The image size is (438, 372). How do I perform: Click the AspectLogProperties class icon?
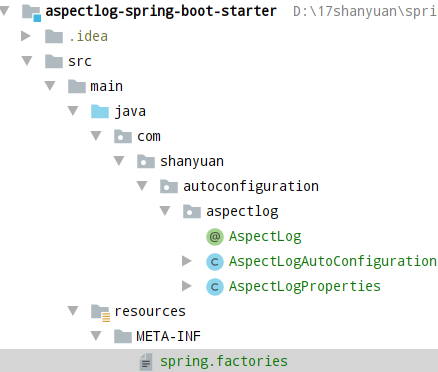point(215,287)
